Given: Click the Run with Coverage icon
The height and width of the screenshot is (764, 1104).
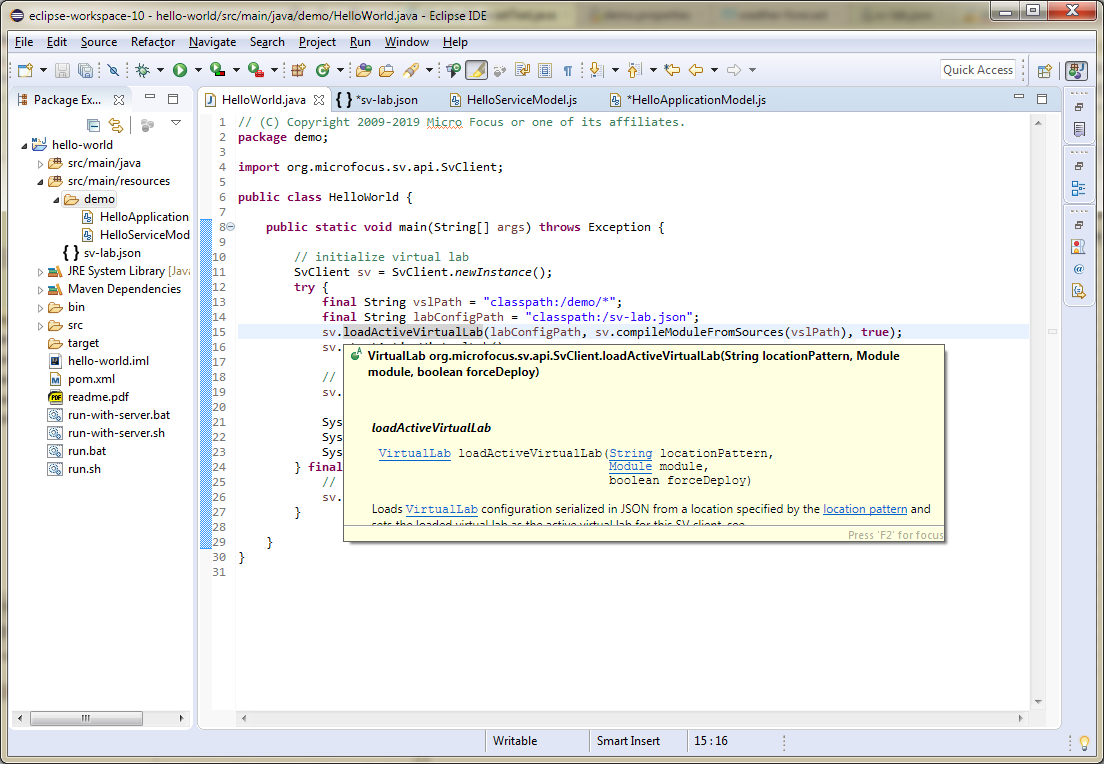Looking at the screenshot, I should [218, 70].
